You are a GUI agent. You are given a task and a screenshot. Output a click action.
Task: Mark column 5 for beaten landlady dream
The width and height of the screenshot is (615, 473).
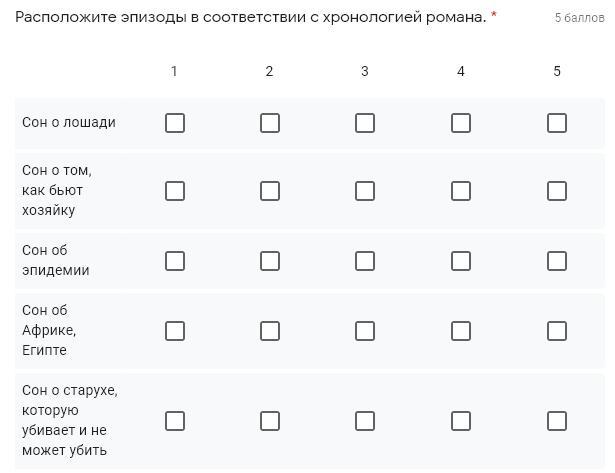pyautogui.click(x=557, y=191)
